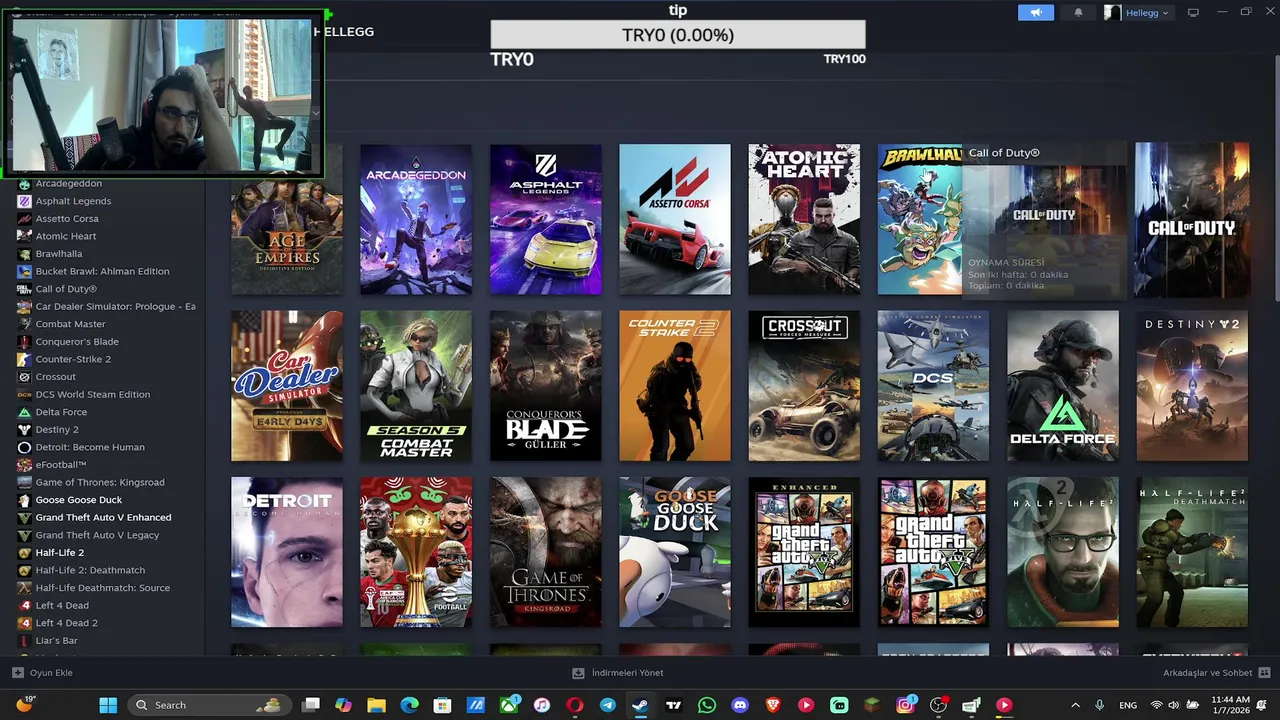1280x720 pixels.
Task: Select Counter-Strike 2 sidebar icon
Action: pyautogui.click(x=24, y=359)
